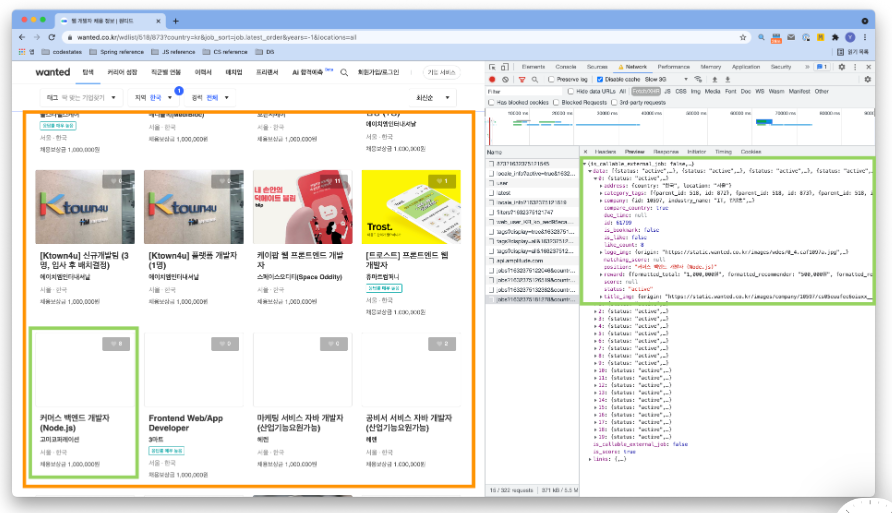Screen dimensions: 892x513
Task: Click the 기업 서비스 button
Action: (441, 73)
